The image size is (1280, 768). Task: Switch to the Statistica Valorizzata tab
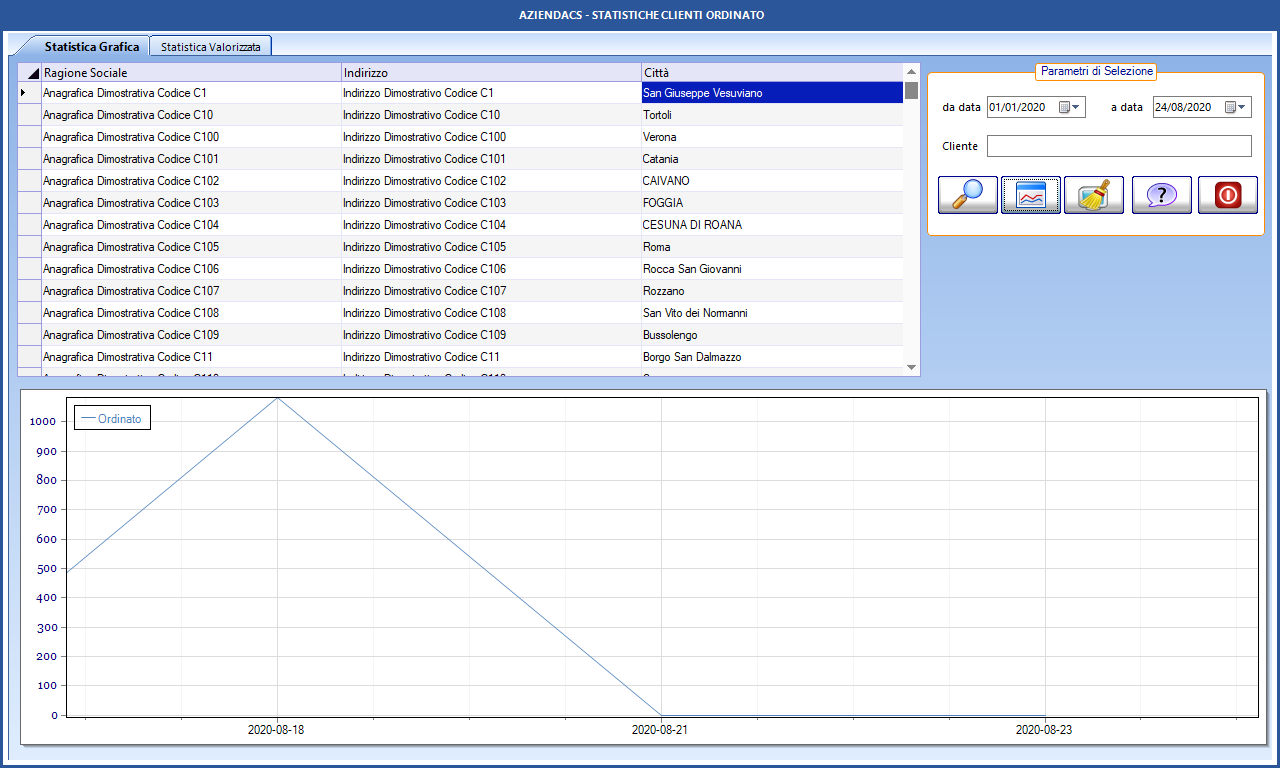[x=211, y=46]
